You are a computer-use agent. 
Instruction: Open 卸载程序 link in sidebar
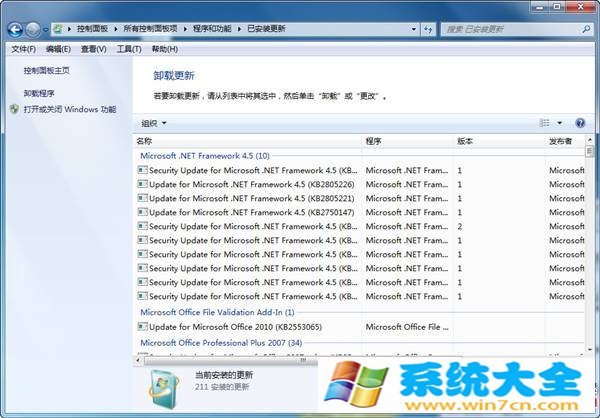pyautogui.click(x=39, y=93)
